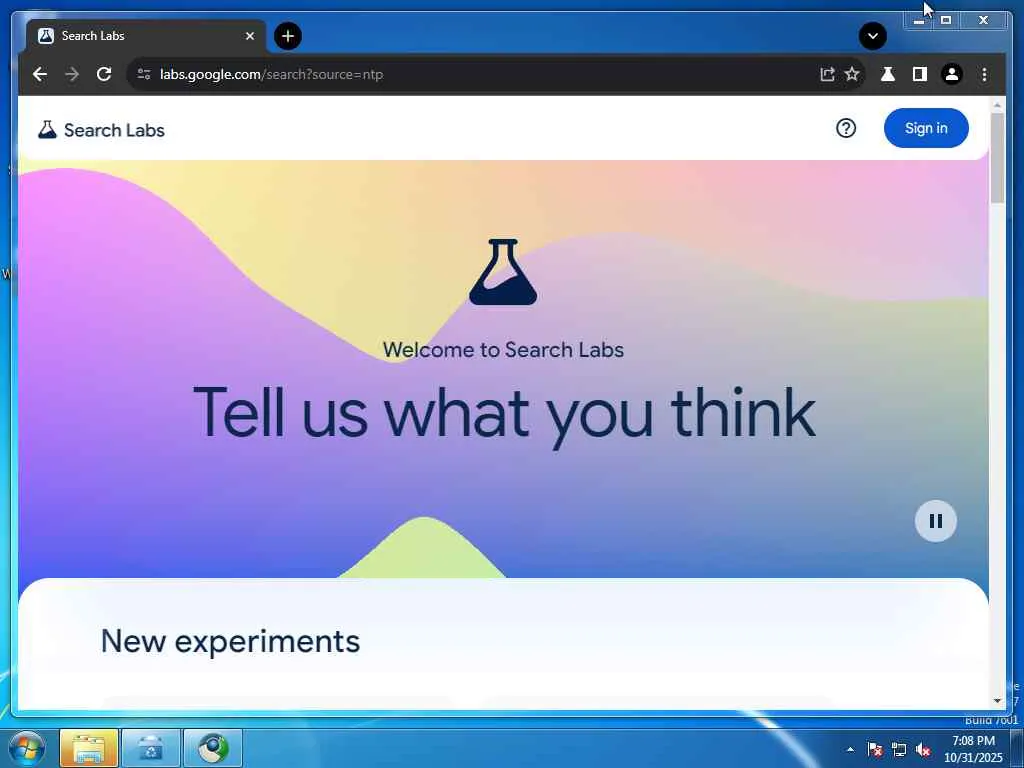The height and width of the screenshot is (768, 1024).
Task: Open a new tab with plus button
Action: point(288,36)
